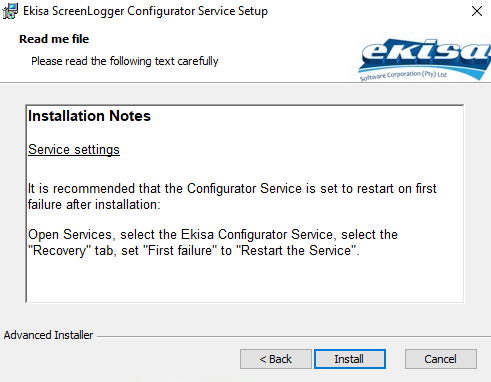This screenshot has height=382, width=491.
Task: Start installation with the Install button
Action: (x=350, y=359)
